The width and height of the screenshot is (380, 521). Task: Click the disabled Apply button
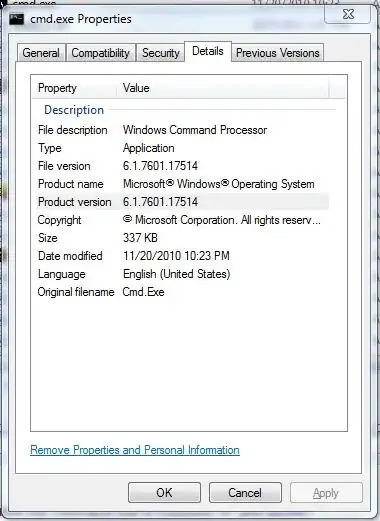(326, 493)
